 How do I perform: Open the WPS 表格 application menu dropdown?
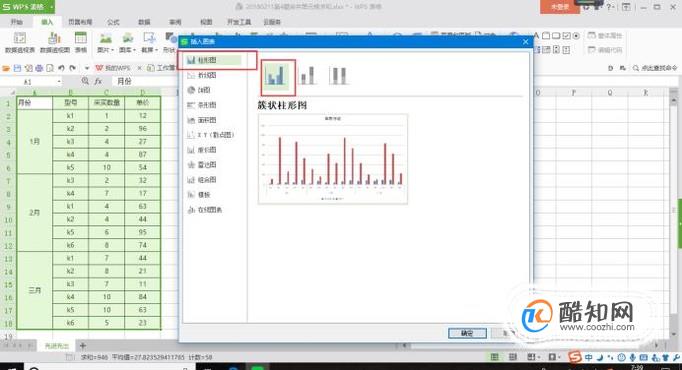coord(52,7)
